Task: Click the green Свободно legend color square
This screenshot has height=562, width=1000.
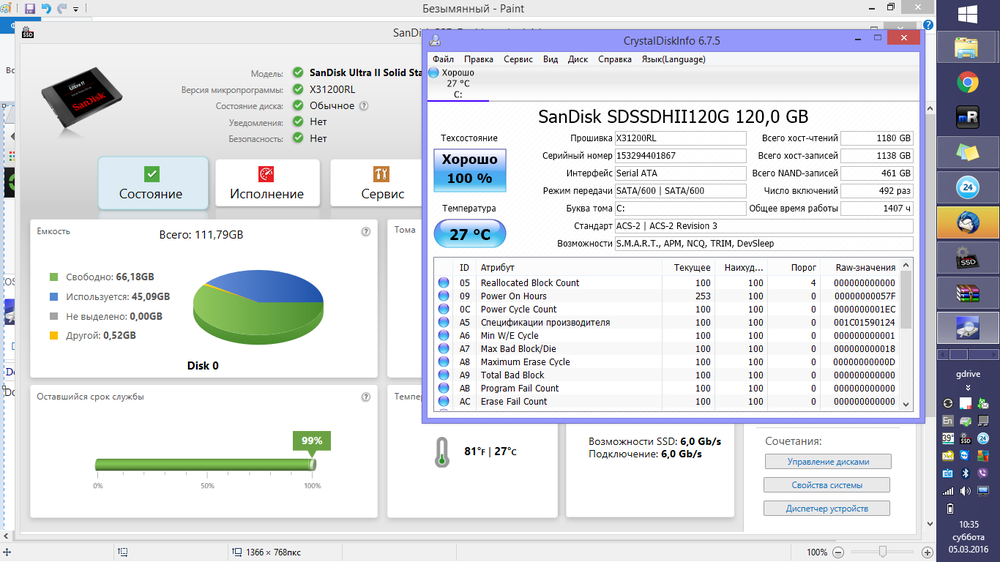Action: pos(54,277)
